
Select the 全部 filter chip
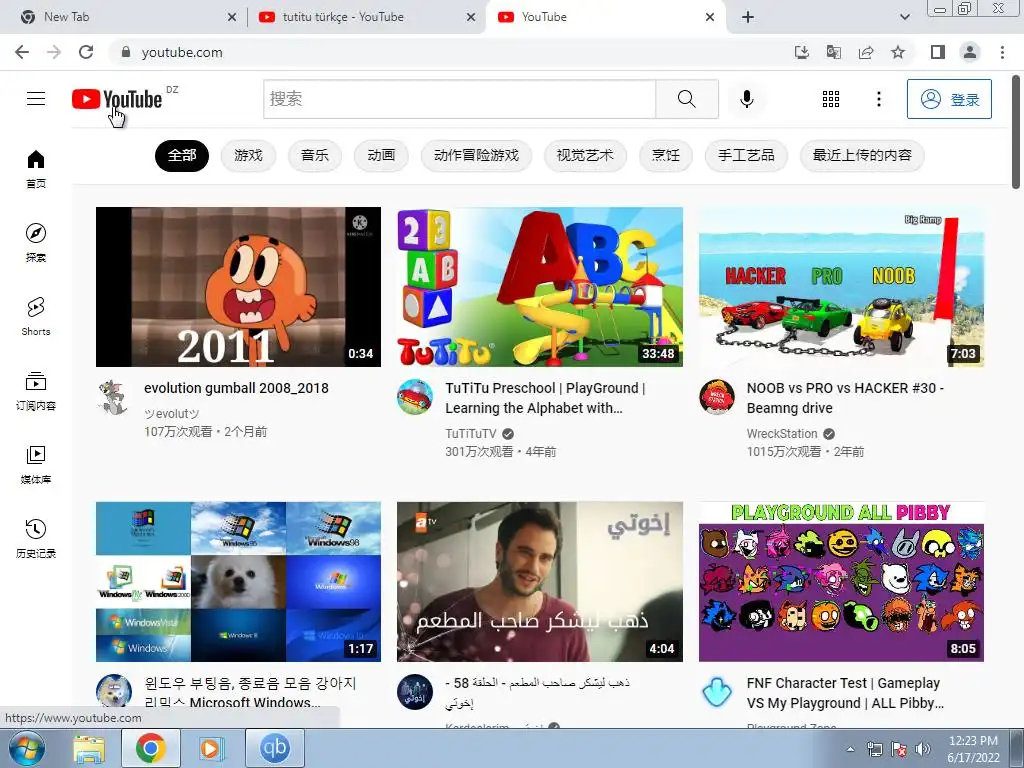pyautogui.click(x=182, y=155)
